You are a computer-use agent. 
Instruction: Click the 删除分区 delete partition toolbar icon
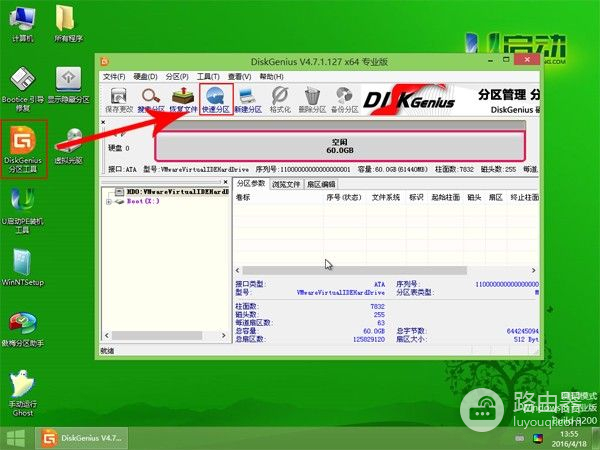[x=312, y=99]
